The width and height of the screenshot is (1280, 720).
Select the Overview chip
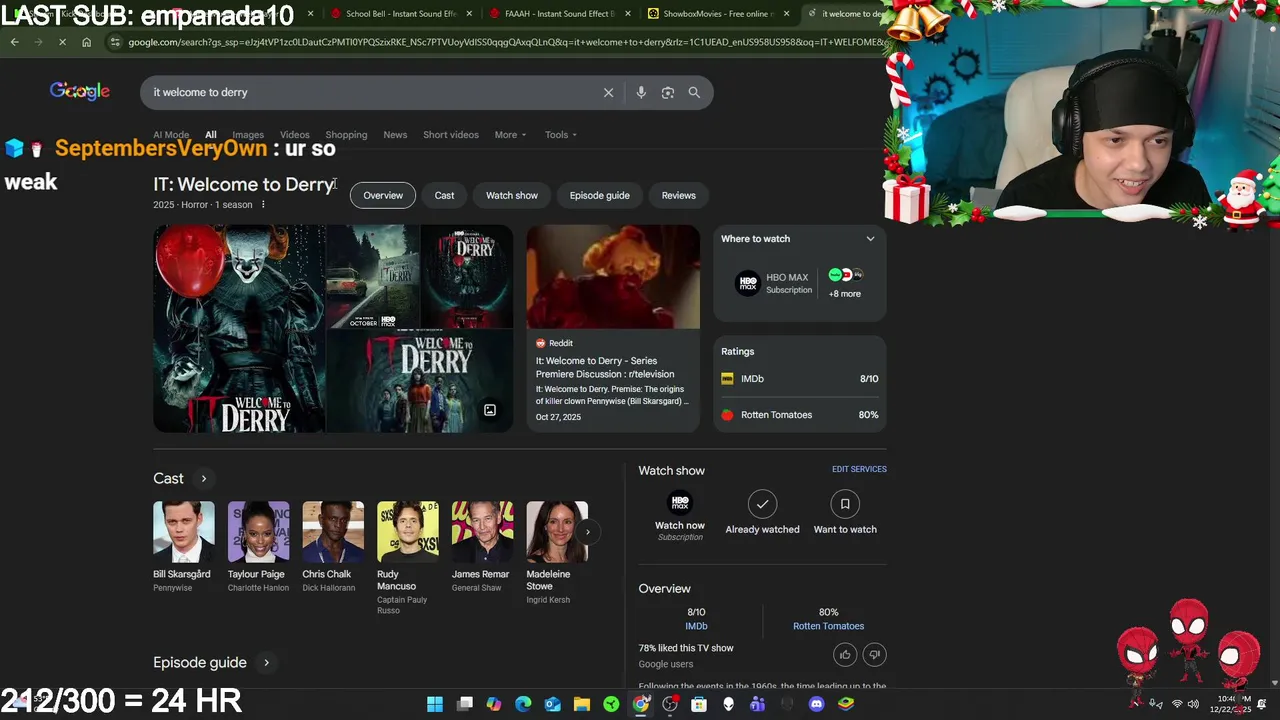(x=383, y=195)
